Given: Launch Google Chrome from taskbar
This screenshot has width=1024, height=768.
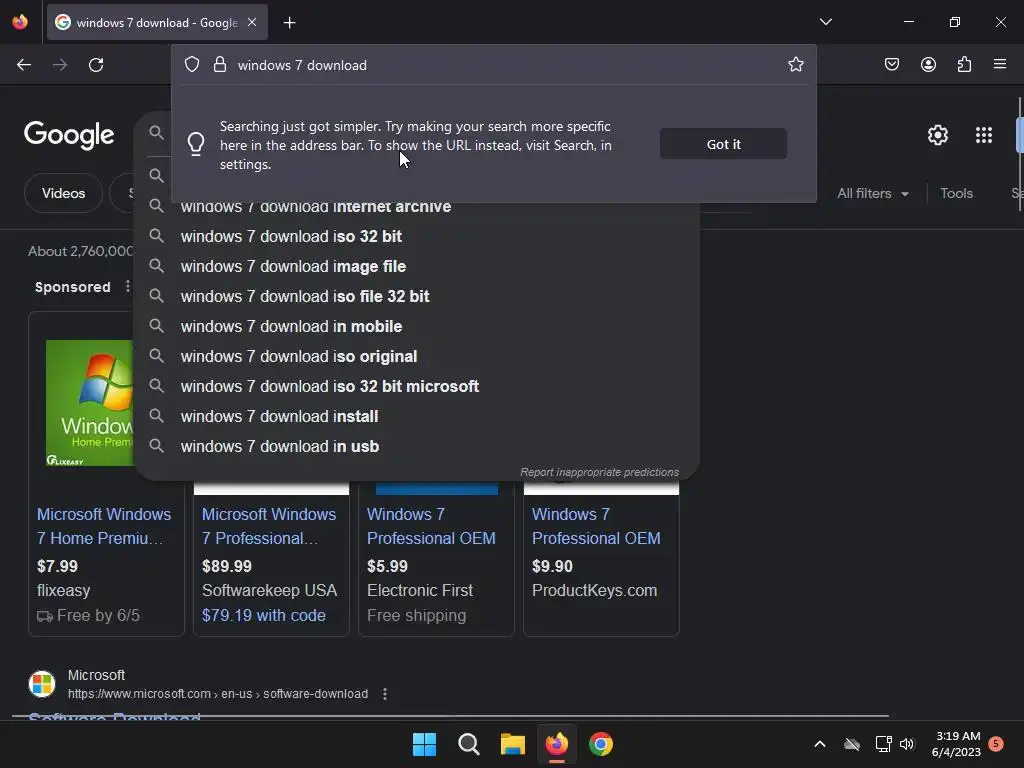Looking at the screenshot, I should pos(601,744).
